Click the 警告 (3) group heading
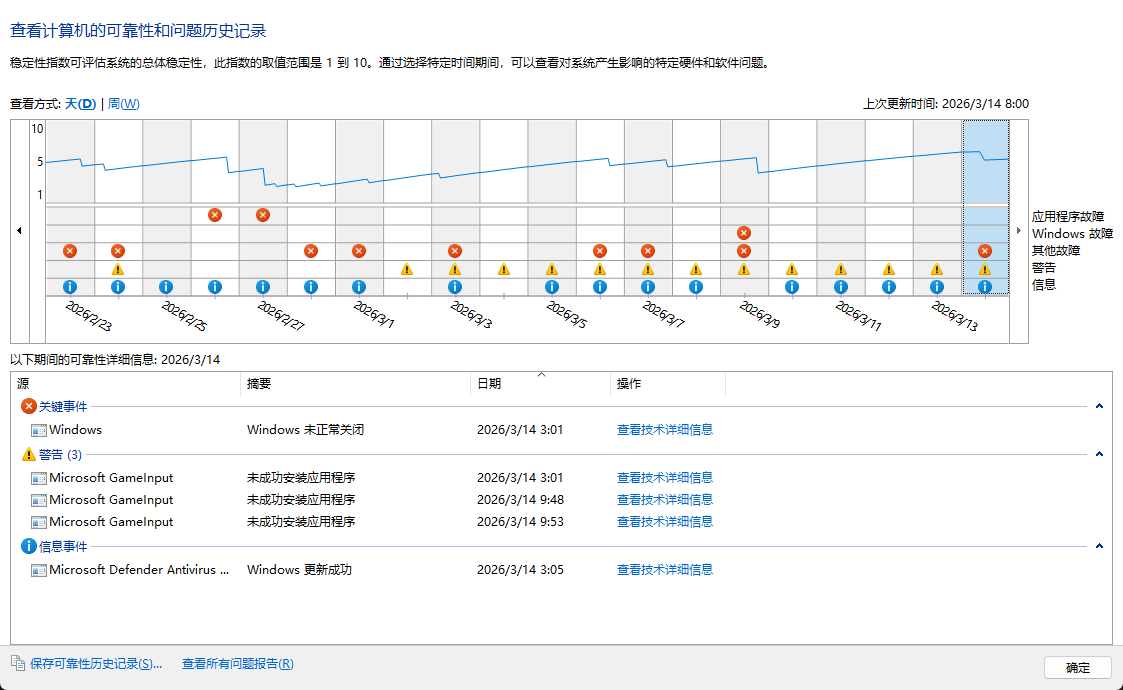 click(60, 454)
